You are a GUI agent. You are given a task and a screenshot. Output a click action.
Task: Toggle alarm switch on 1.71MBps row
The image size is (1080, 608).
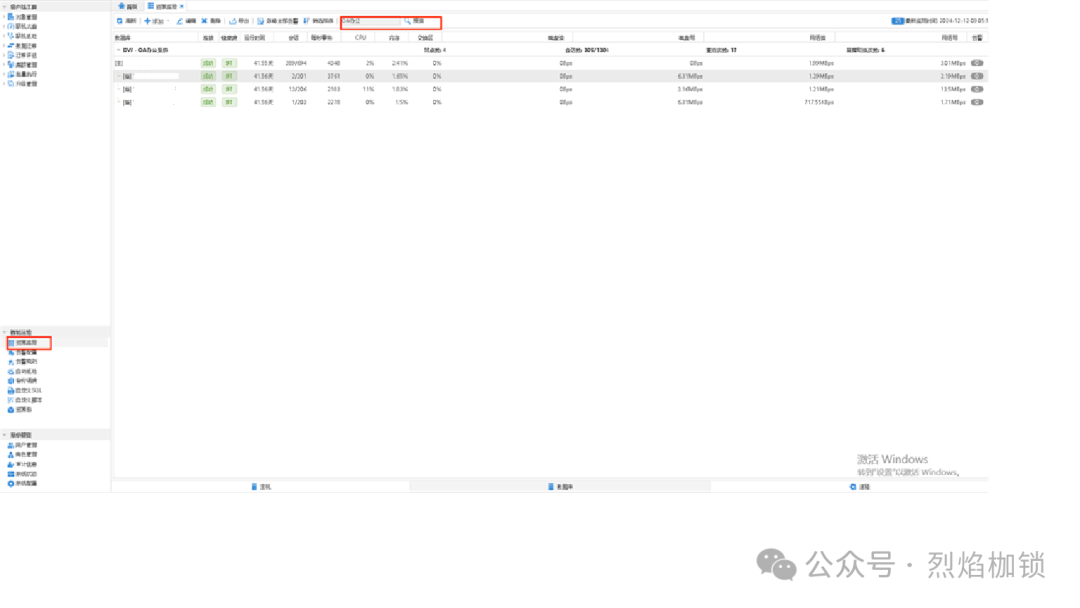pyautogui.click(x=977, y=103)
